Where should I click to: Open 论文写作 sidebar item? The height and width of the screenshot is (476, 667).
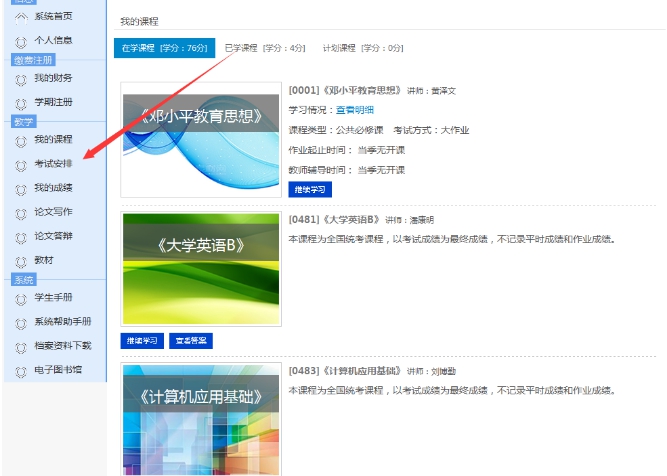pyautogui.click(x=54, y=211)
